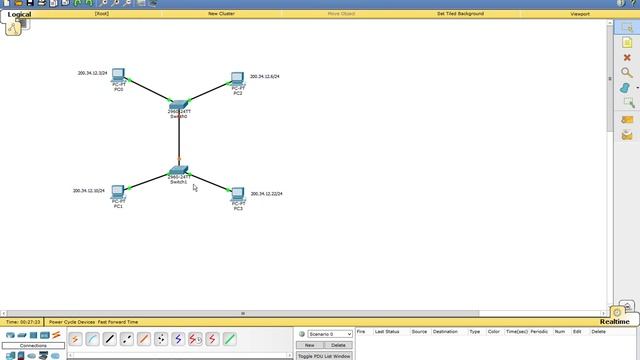Select the Draw Polygon shape tool
This screenshot has height=360, width=640.
pyautogui.click(x=625, y=88)
